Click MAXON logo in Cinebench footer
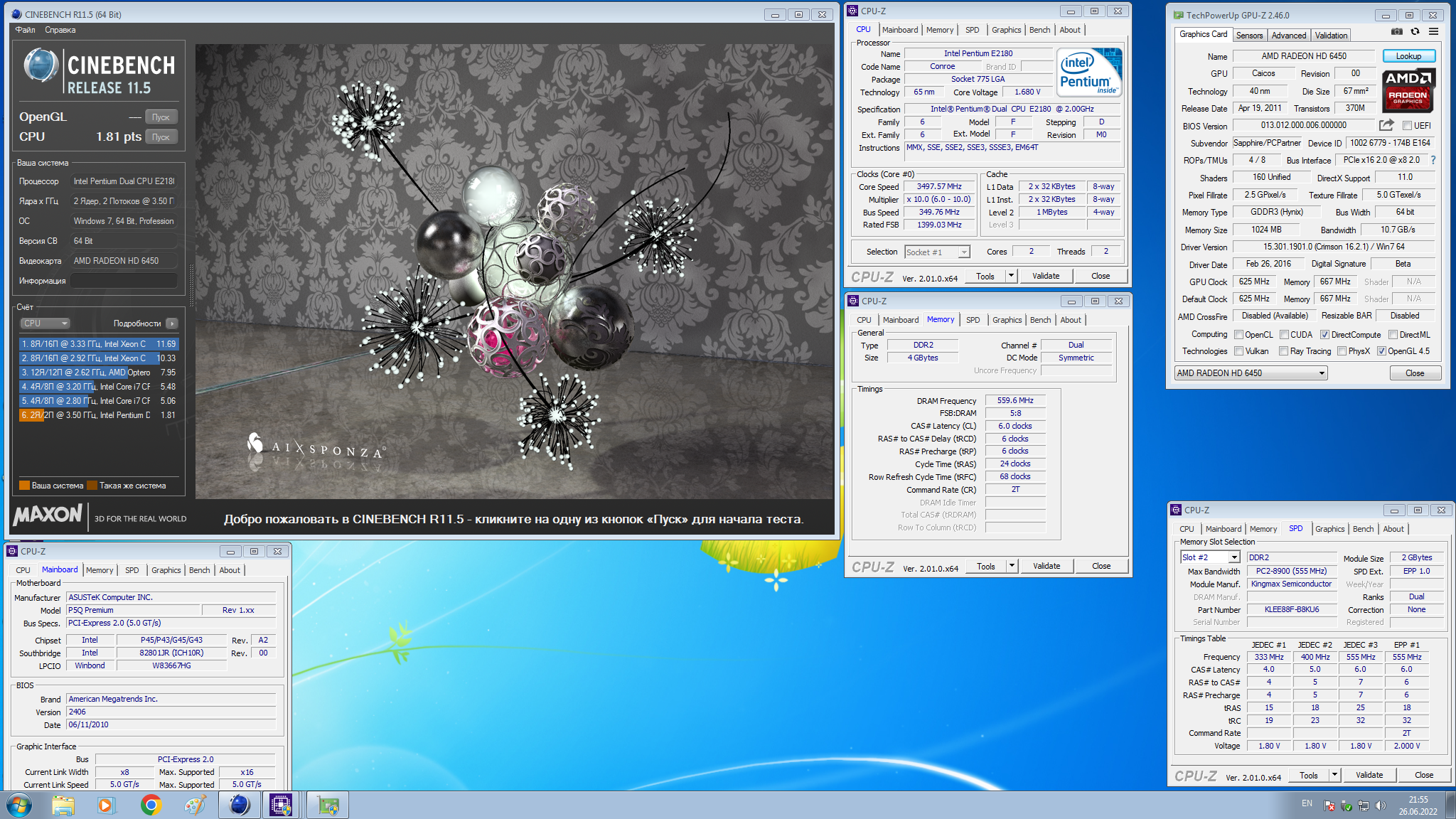 48,515
